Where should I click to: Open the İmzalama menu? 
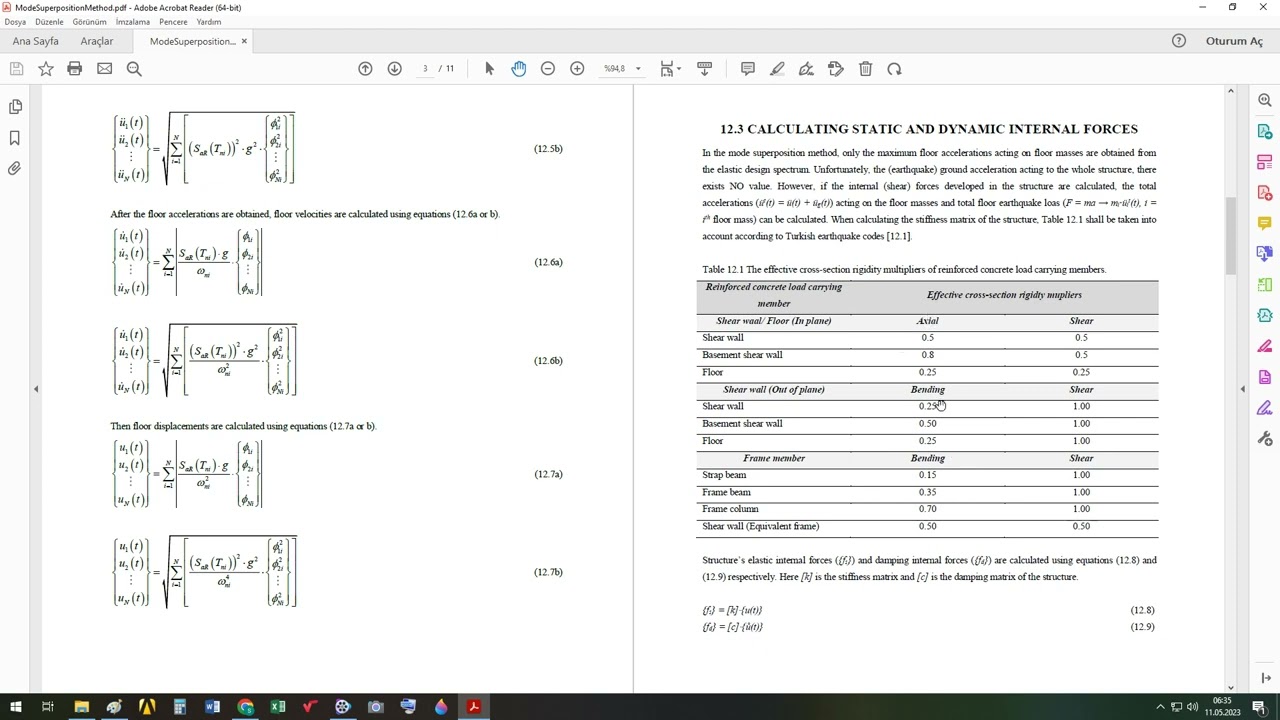click(133, 21)
